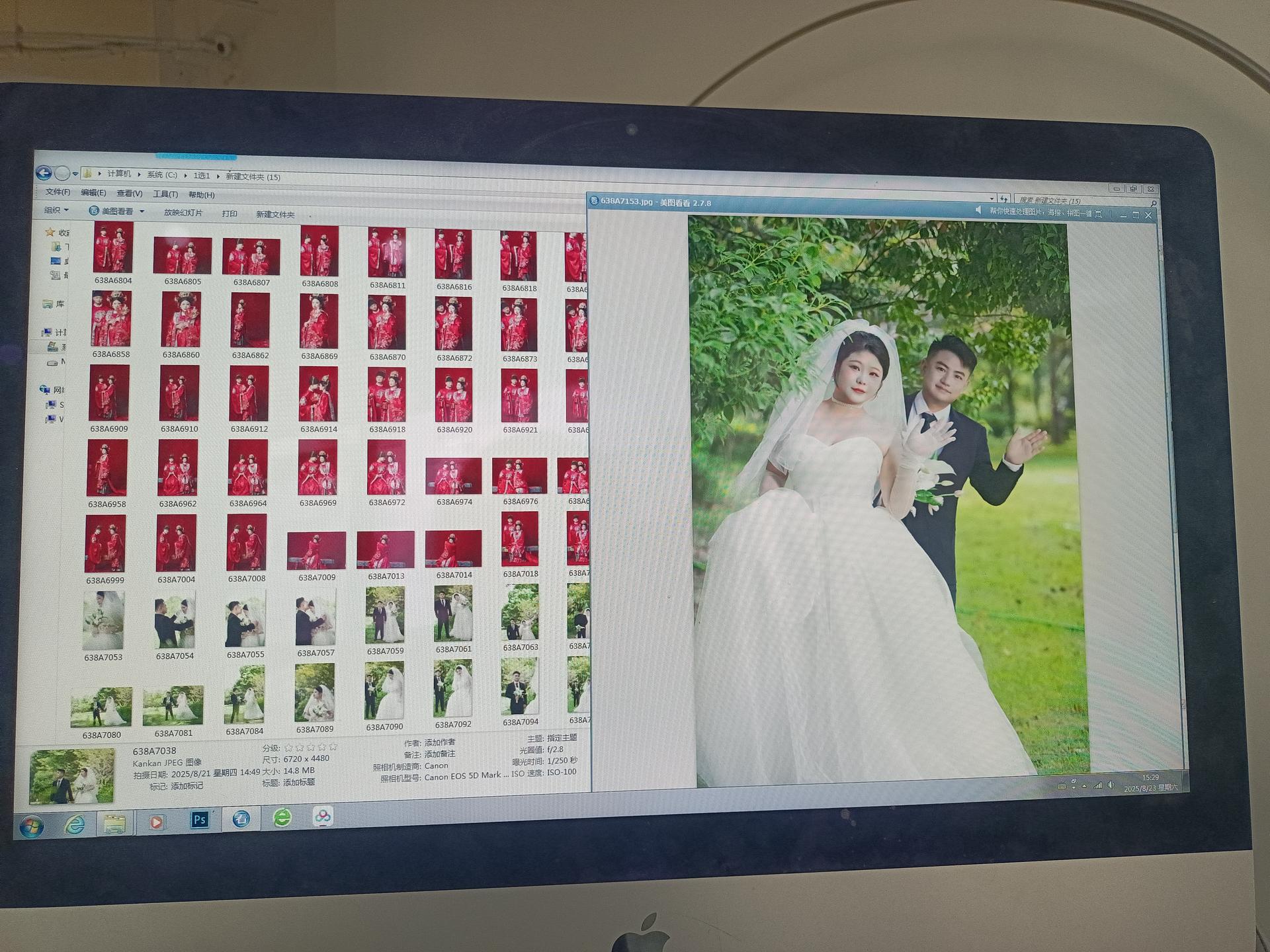Screen dimensions: 1270x952
Task: Open the 查看(V) menu
Action: (130, 194)
